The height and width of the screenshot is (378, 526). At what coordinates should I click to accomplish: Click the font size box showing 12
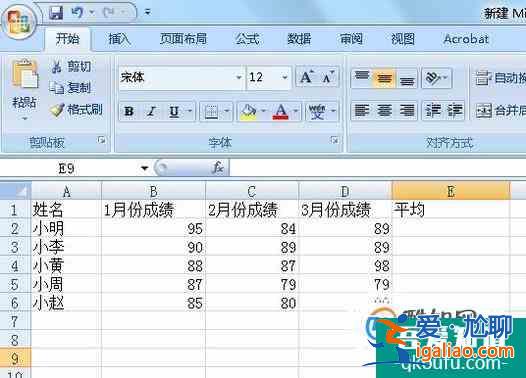[x=264, y=78]
